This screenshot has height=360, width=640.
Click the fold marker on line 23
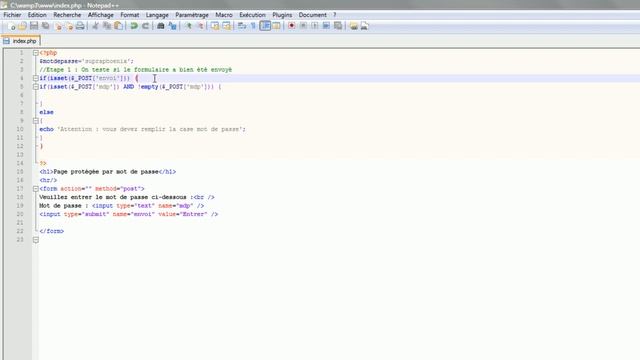tap(36, 240)
